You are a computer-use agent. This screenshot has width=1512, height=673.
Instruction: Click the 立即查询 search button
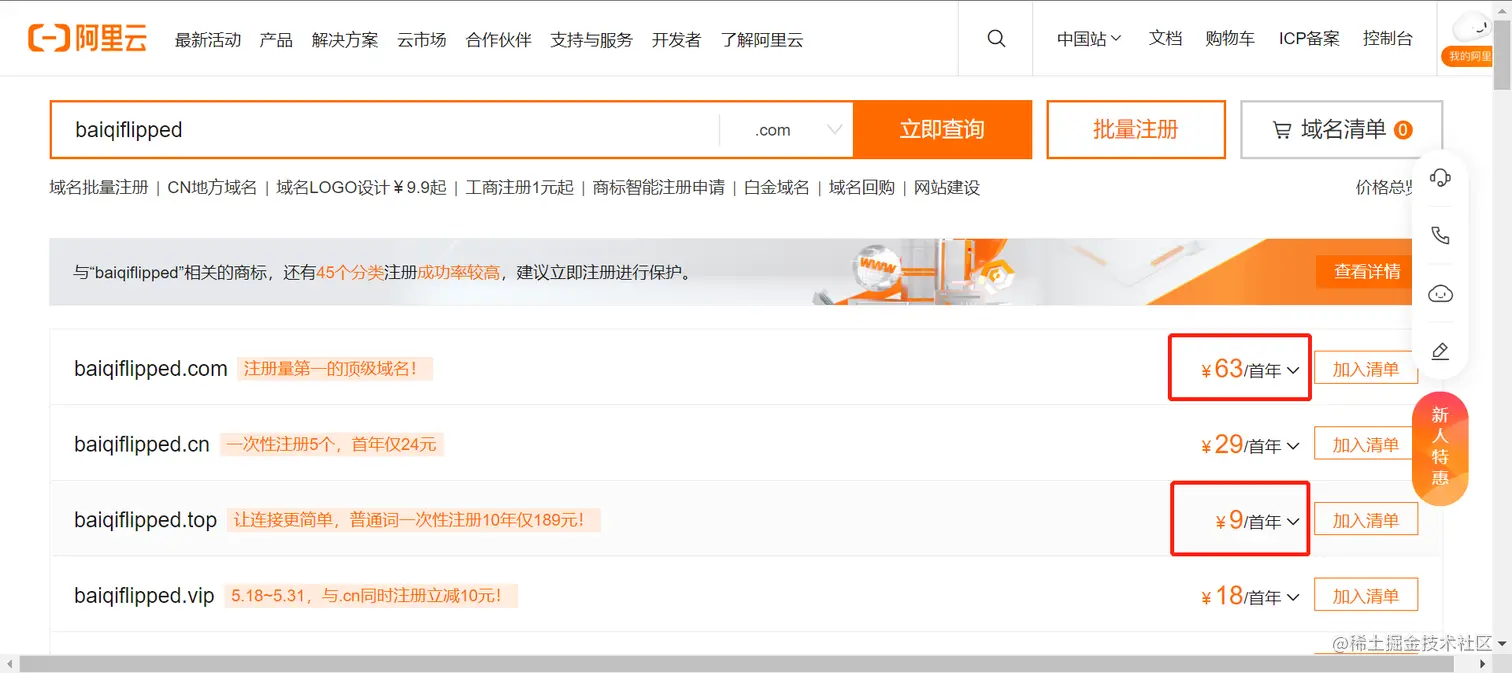click(942, 130)
